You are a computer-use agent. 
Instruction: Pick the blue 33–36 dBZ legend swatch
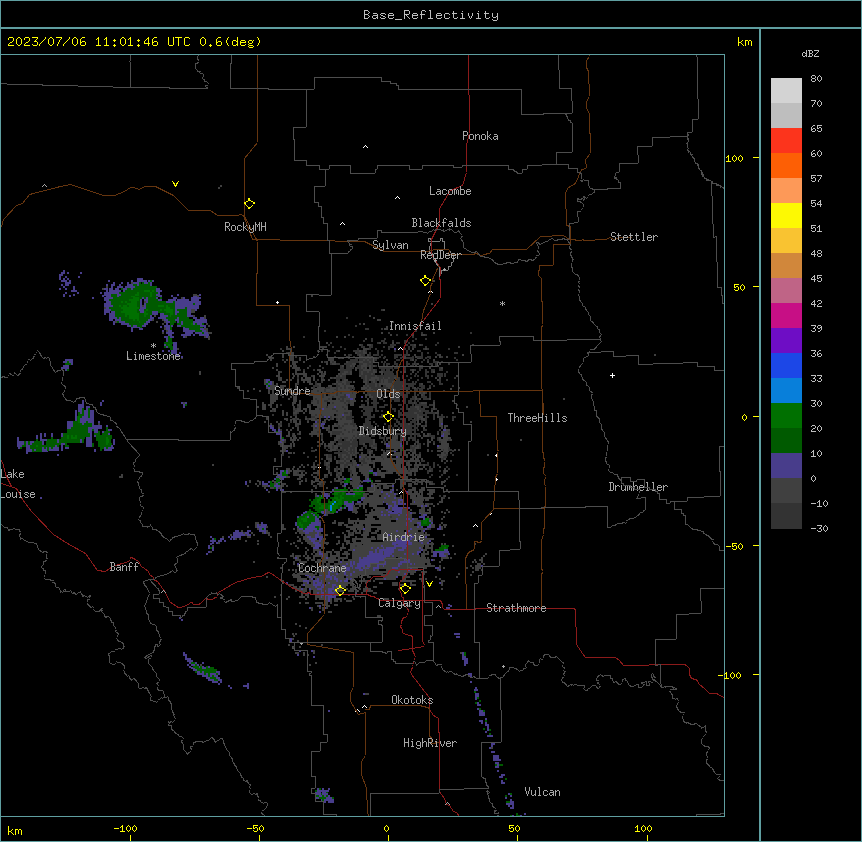[786, 366]
